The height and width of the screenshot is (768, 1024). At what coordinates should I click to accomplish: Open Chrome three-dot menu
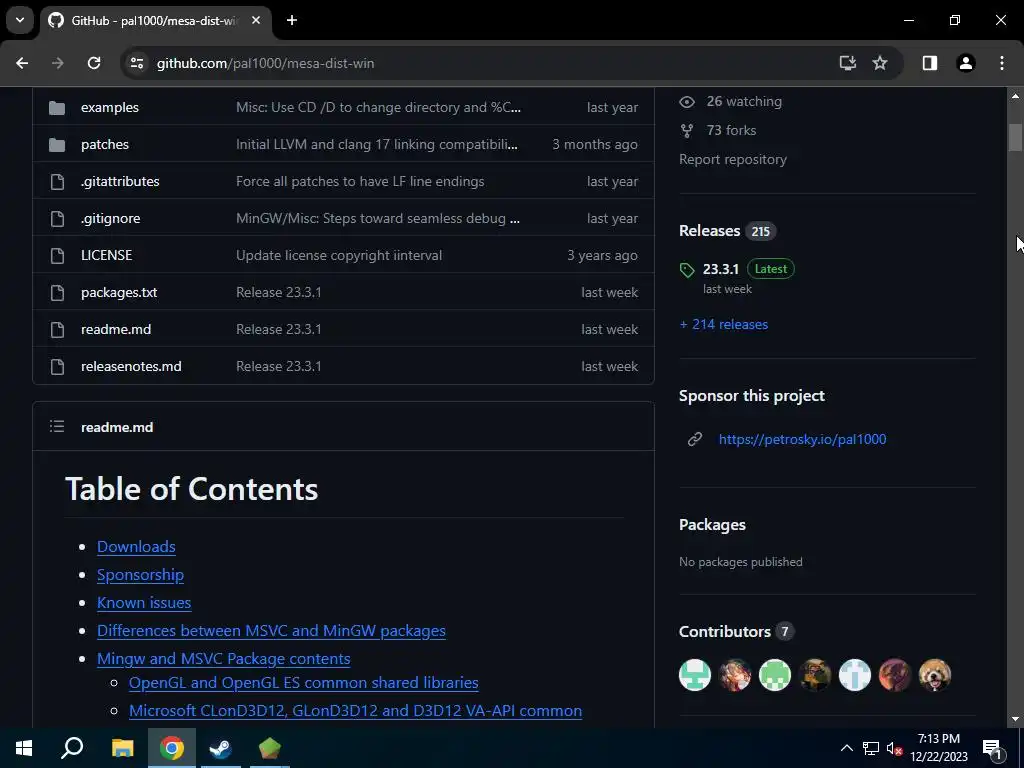click(1002, 63)
